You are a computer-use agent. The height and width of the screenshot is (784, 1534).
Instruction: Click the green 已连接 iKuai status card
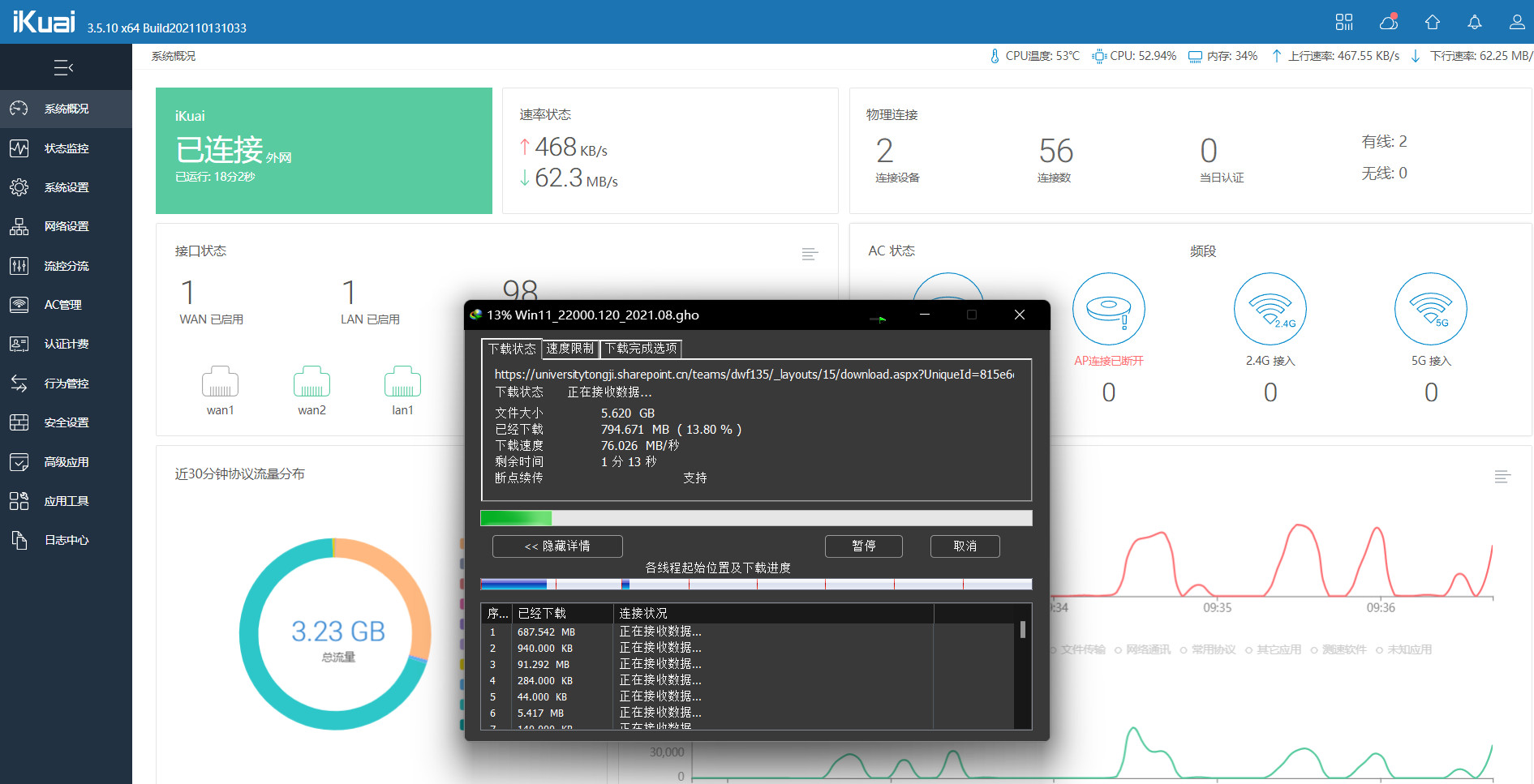pos(324,151)
